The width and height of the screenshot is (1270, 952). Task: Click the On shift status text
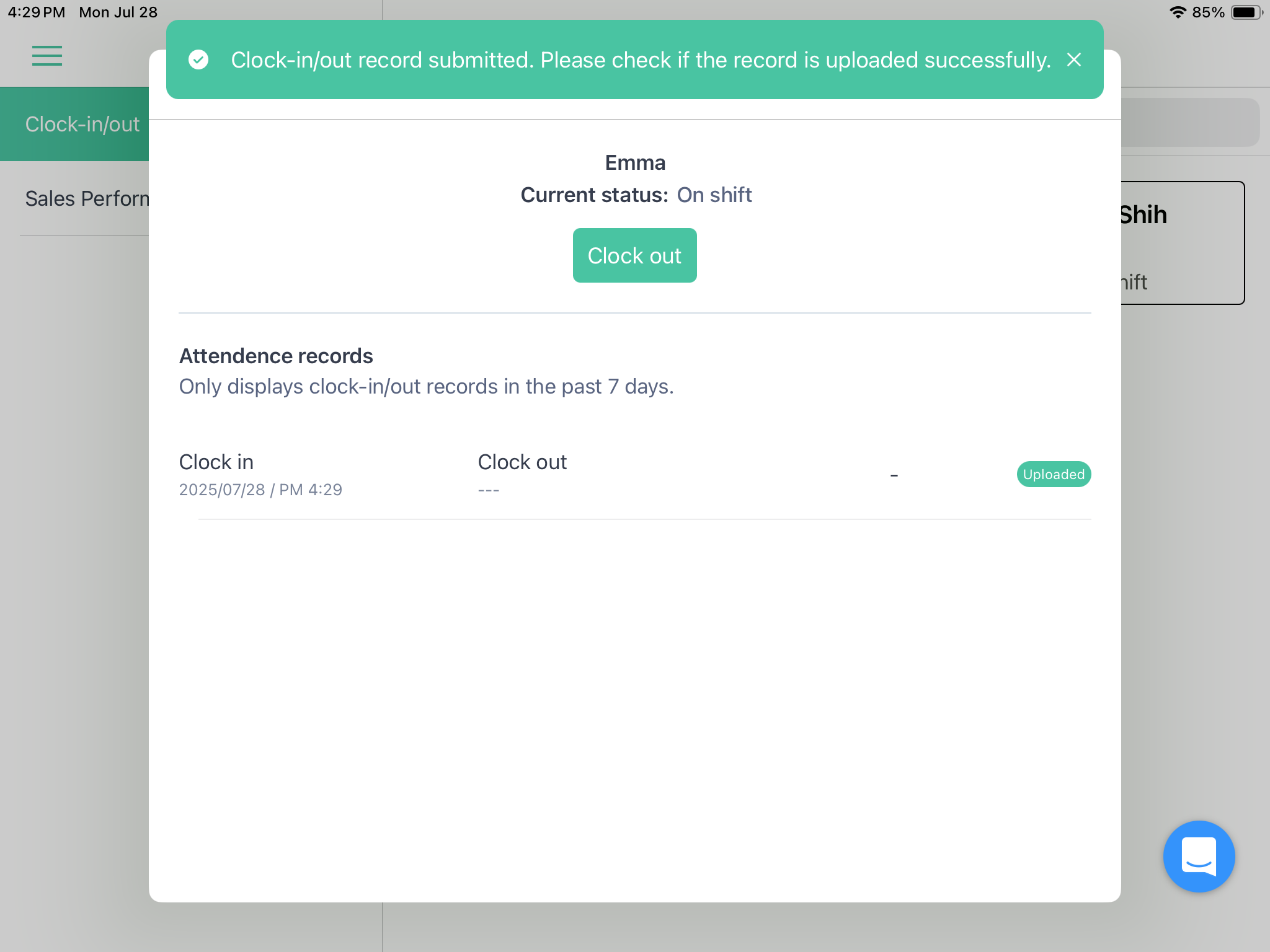(714, 195)
